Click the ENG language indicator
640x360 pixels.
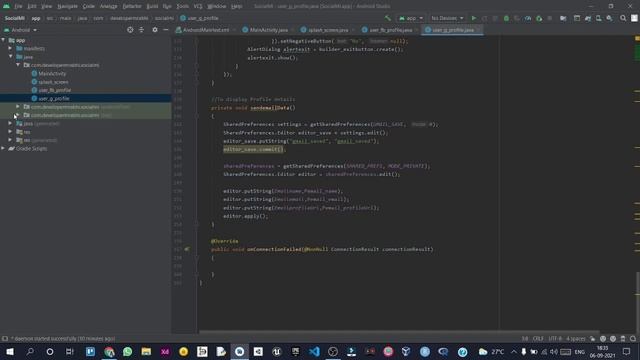tap(580, 351)
